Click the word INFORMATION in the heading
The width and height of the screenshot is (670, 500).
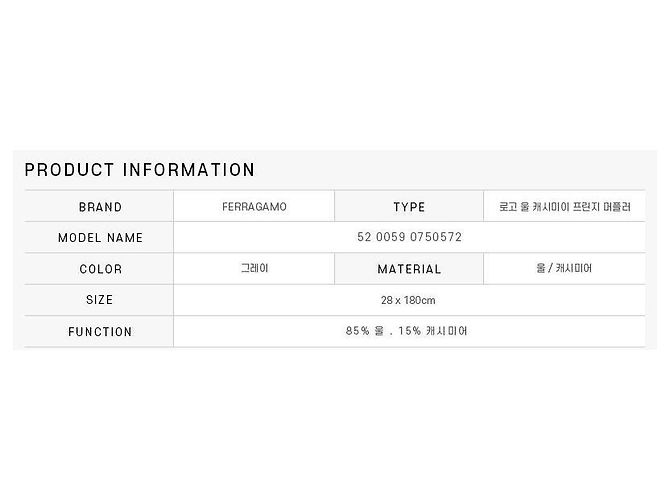[x=188, y=170]
